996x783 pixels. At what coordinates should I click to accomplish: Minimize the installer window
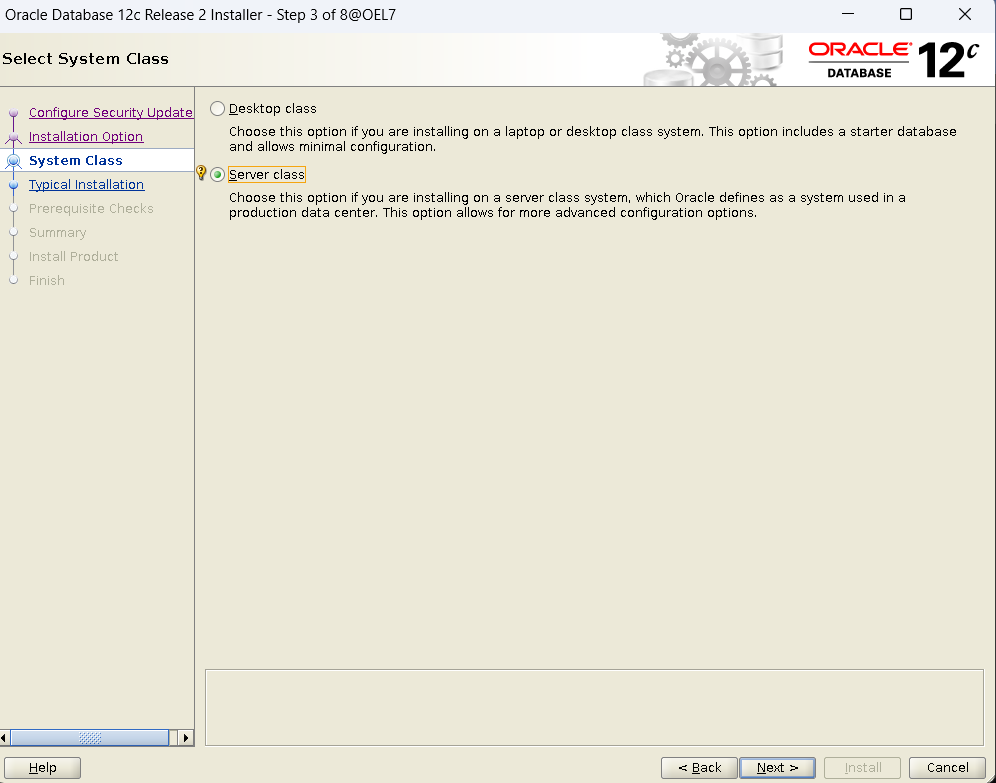(x=848, y=14)
